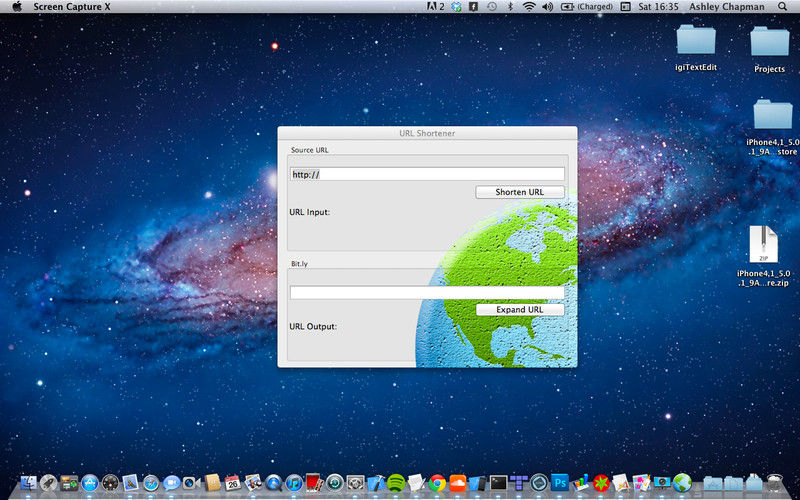Open the red icon with green star
The width and height of the screenshot is (800, 500).
click(601, 483)
